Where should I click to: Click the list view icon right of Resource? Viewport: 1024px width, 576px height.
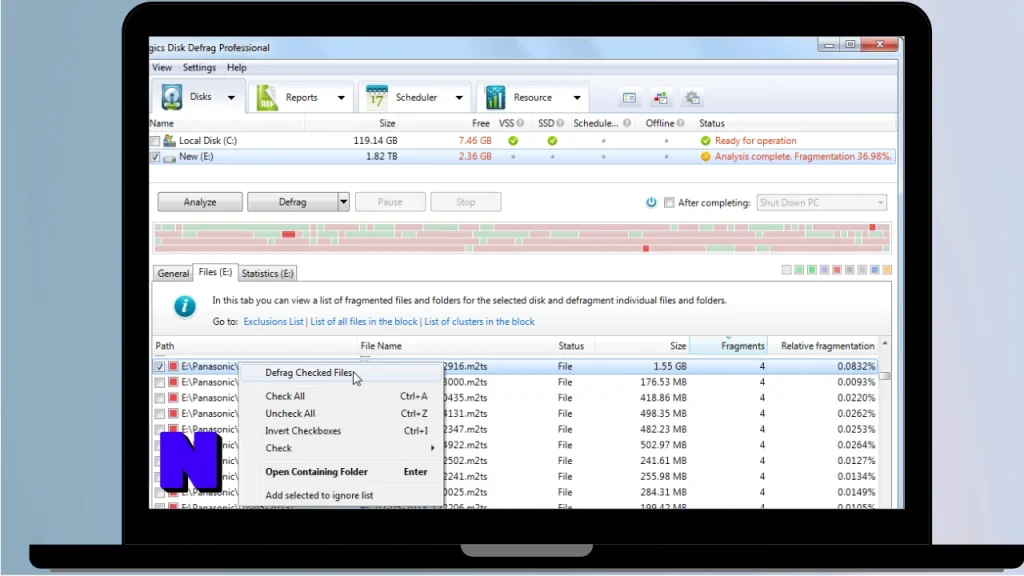[x=629, y=98]
